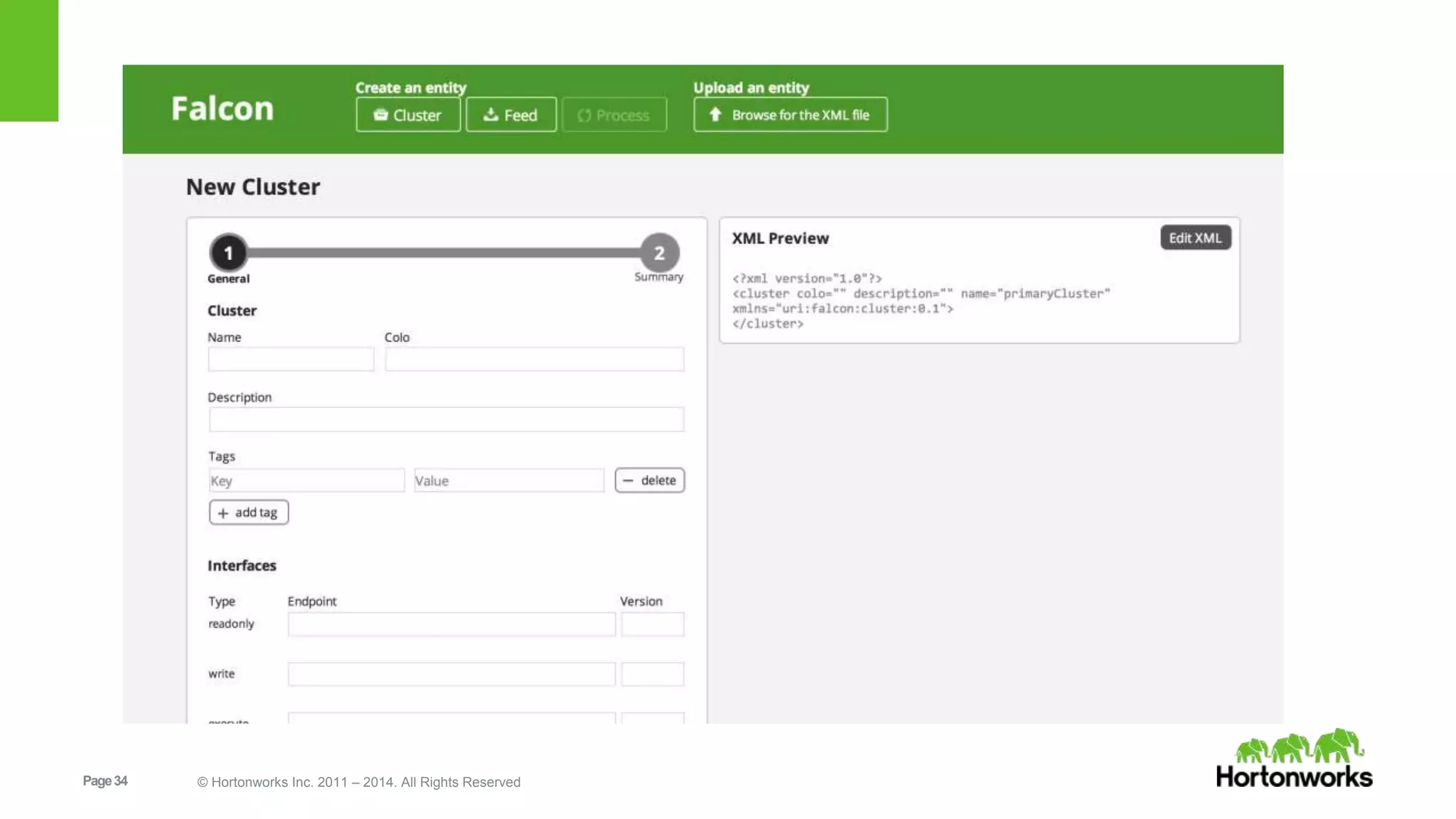Click the tag Key field
Viewport: 1456px width, 819px height.
[306, 481]
